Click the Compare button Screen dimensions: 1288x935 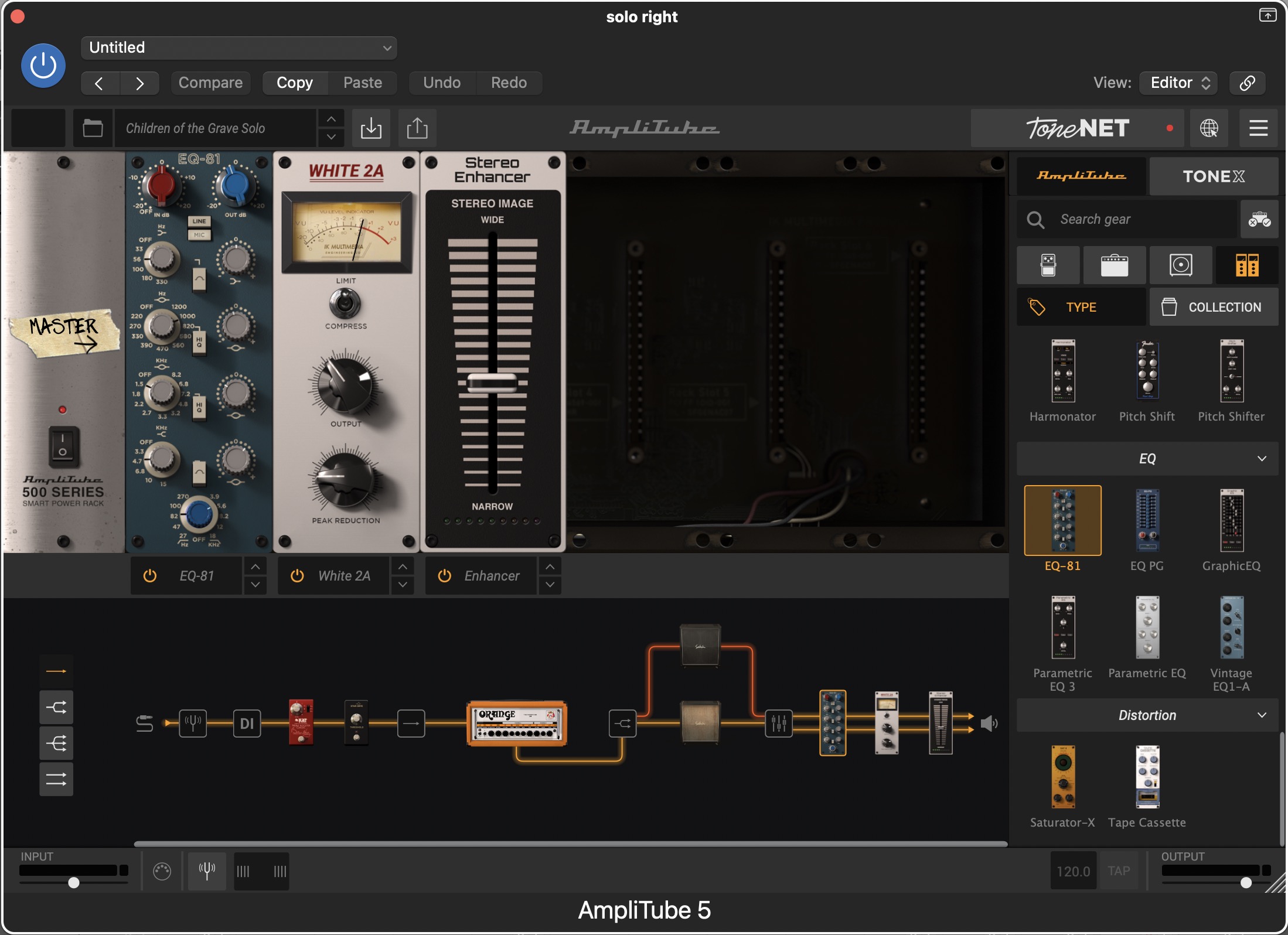tap(210, 83)
